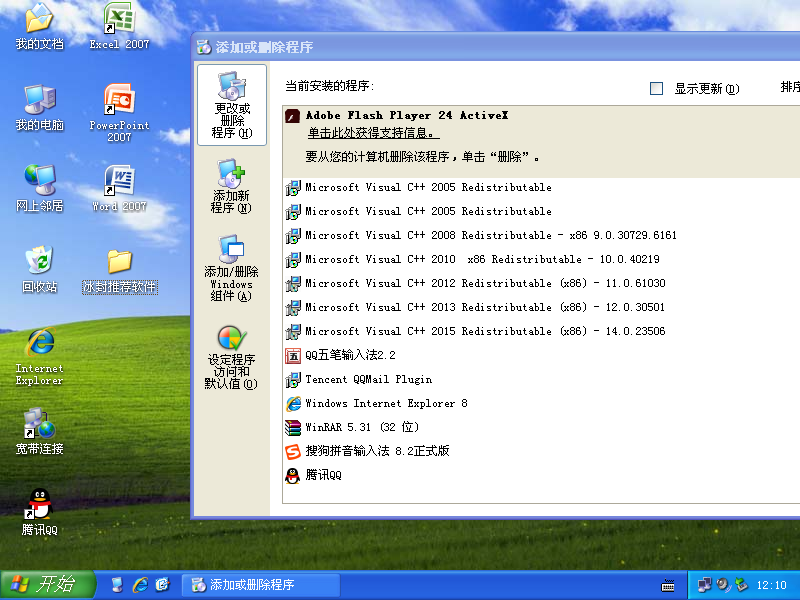The image size is (800, 600).
Task: Click the 12:10 clock in system tray
Action: click(771, 585)
